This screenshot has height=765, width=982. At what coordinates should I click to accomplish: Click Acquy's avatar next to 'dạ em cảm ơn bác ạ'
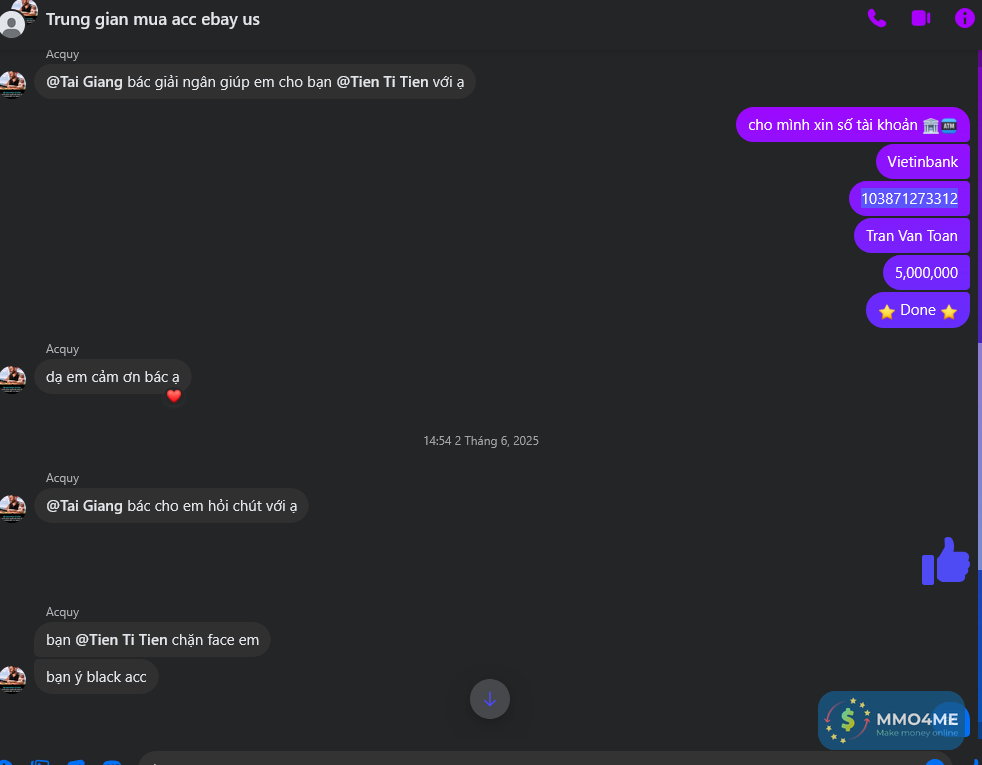click(13, 379)
